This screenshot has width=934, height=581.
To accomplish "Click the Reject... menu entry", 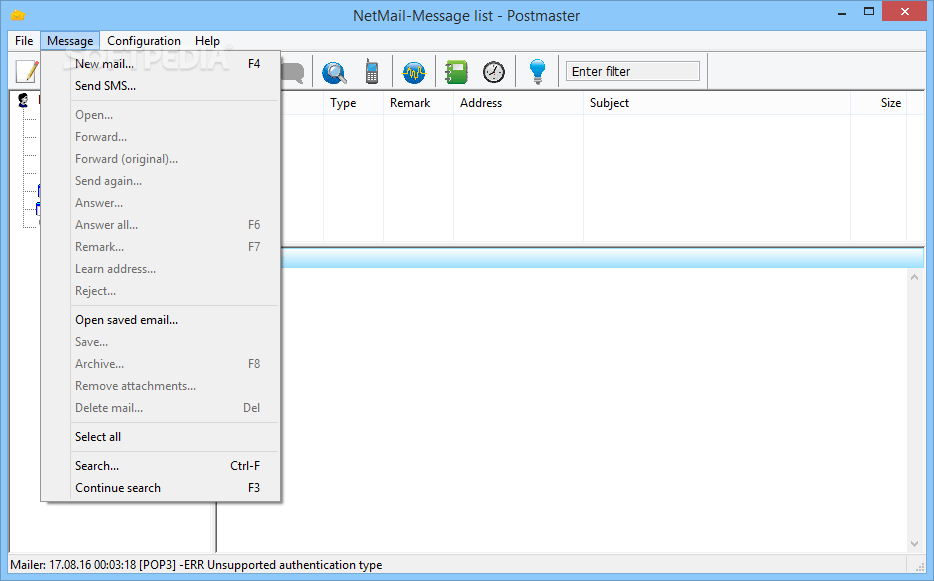I will point(161,291).
